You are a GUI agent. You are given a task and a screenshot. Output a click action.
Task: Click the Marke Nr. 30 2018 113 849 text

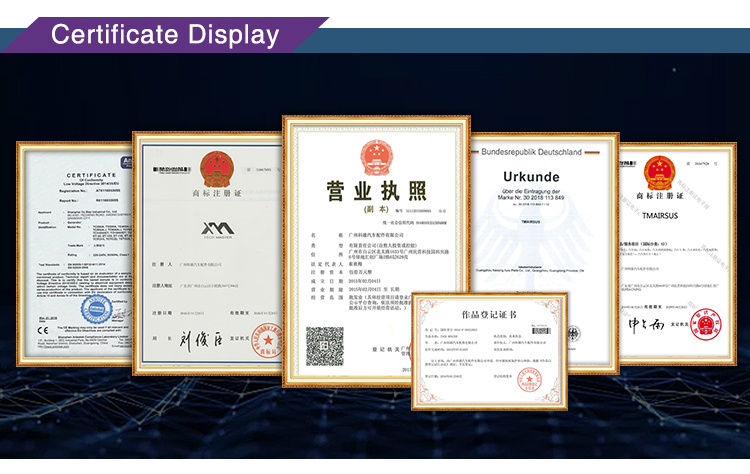pyautogui.click(x=530, y=197)
